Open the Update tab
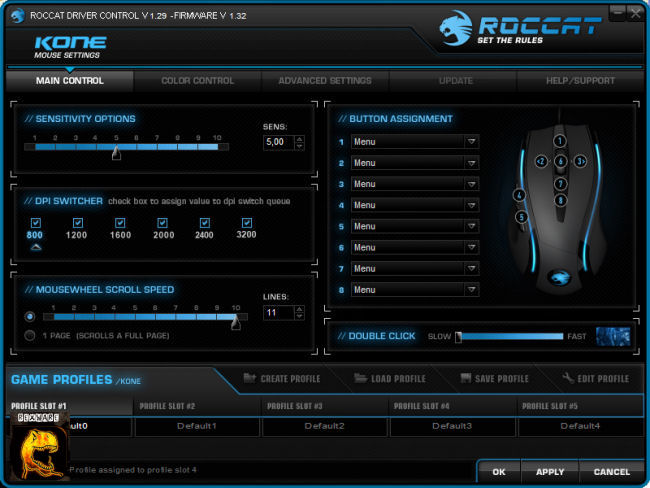The width and height of the screenshot is (650, 488). point(456,81)
